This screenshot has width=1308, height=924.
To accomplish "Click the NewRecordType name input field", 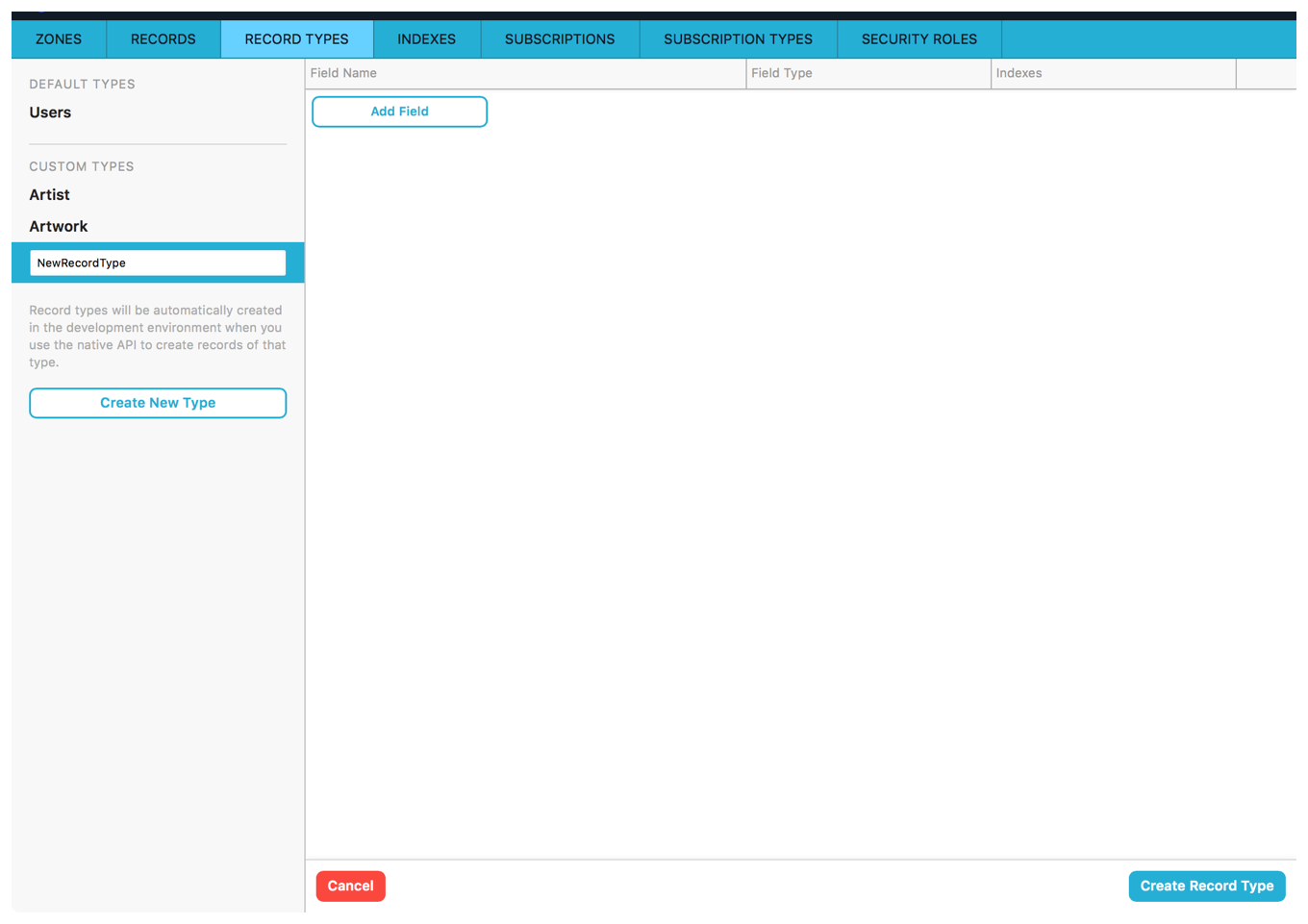I will coord(158,263).
